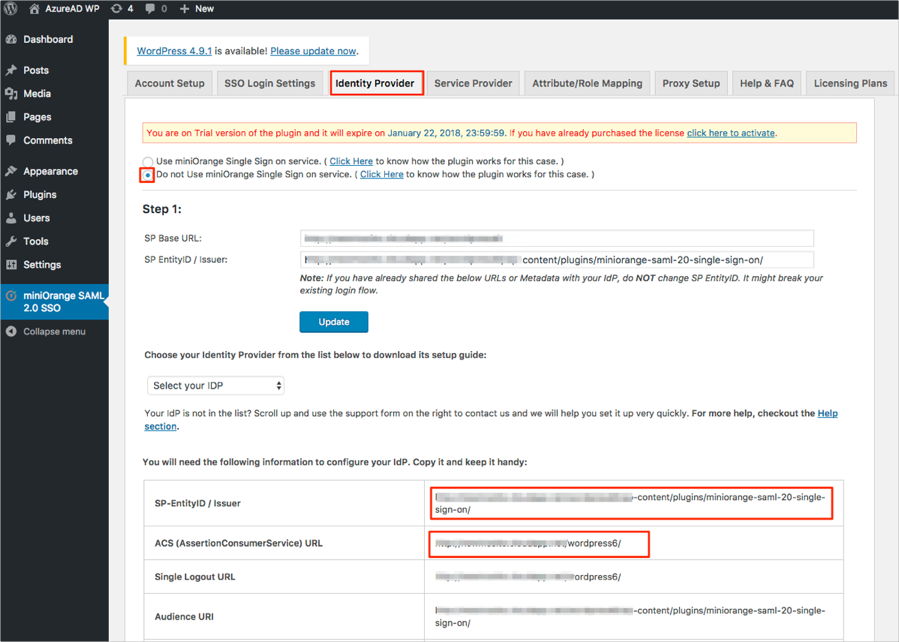Image resolution: width=899 pixels, height=642 pixels.
Task: Collapse the admin sidebar menu
Action: click(53, 332)
